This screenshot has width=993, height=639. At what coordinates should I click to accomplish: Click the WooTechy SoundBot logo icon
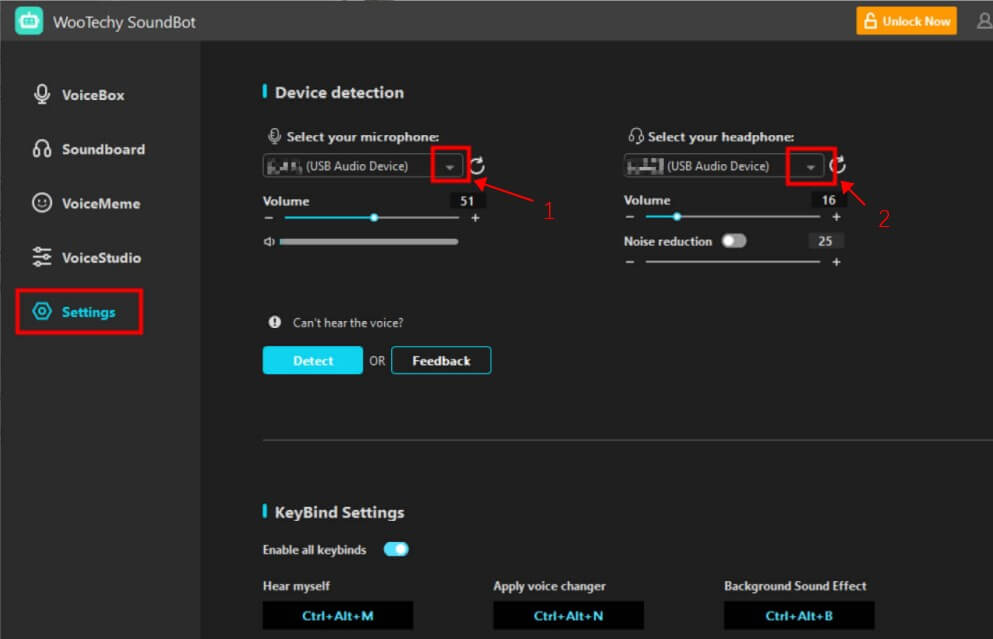29,21
